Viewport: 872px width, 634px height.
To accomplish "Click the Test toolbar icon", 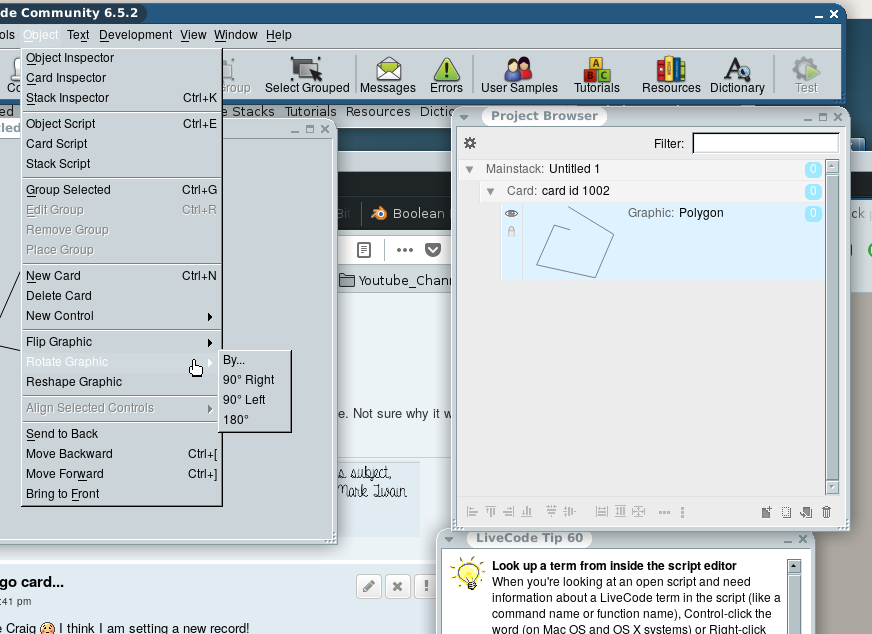I will pos(806,75).
